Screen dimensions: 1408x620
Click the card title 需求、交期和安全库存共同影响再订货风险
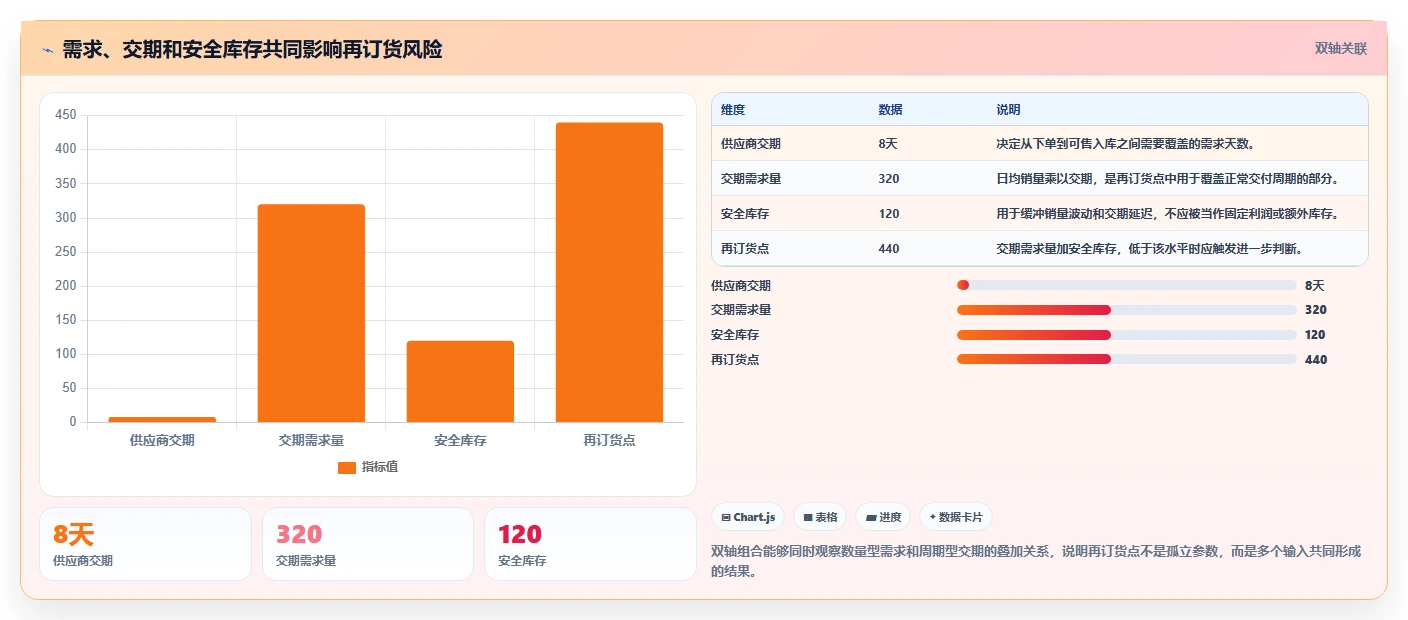click(x=252, y=49)
